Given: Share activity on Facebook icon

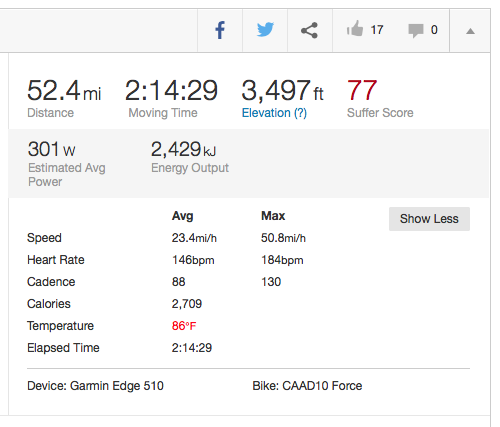Looking at the screenshot, I should click(220, 30).
